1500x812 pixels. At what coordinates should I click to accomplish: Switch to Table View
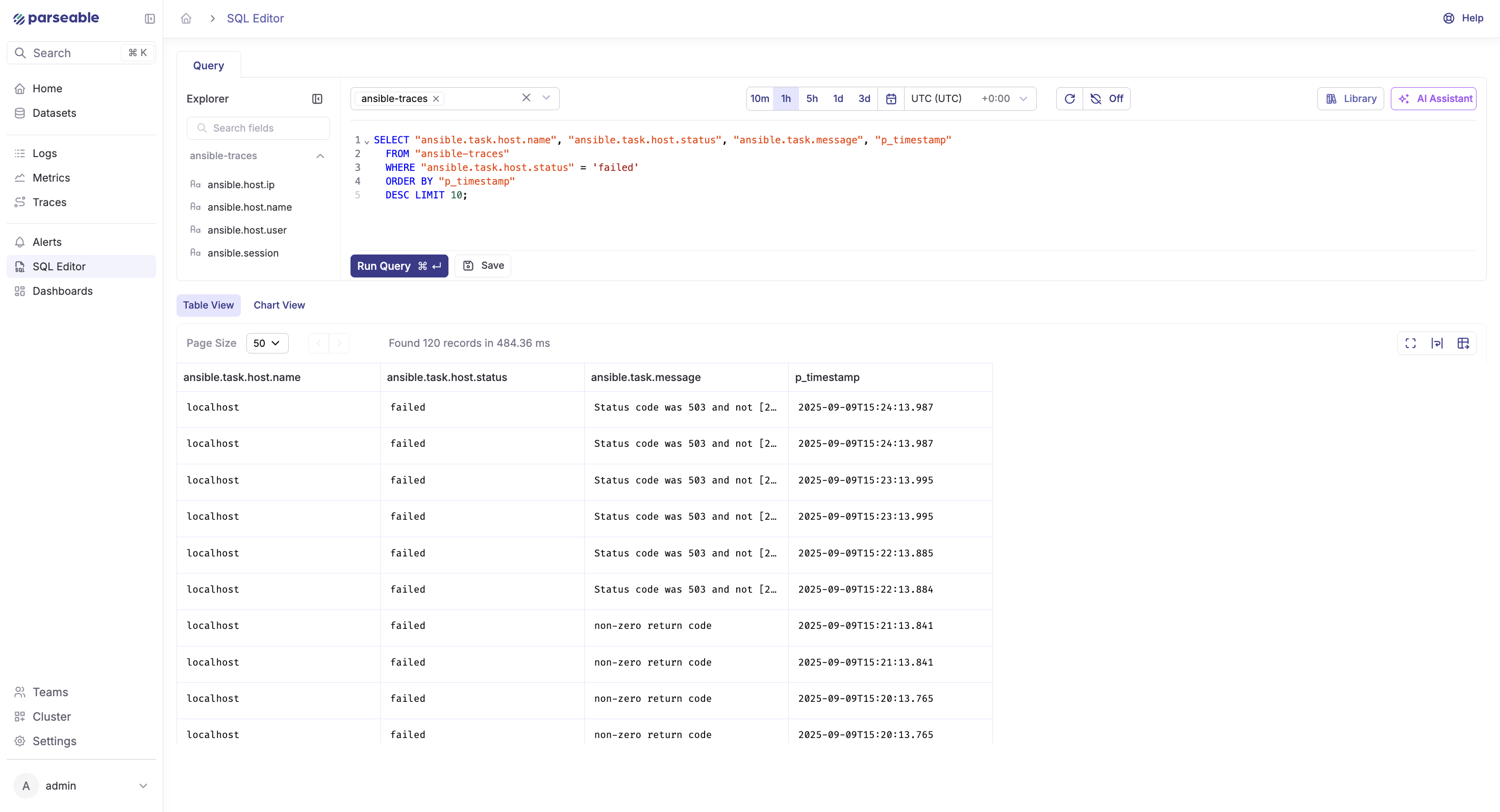pos(209,306)
